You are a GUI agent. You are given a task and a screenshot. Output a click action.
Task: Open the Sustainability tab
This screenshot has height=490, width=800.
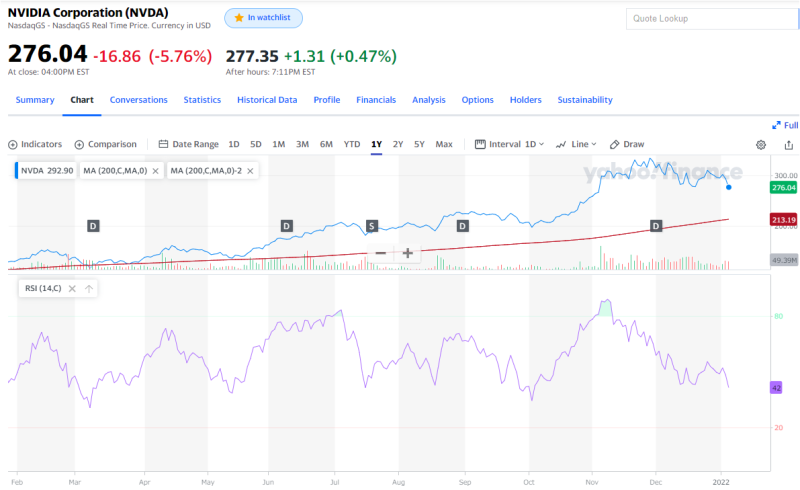(x=585, y=100)
